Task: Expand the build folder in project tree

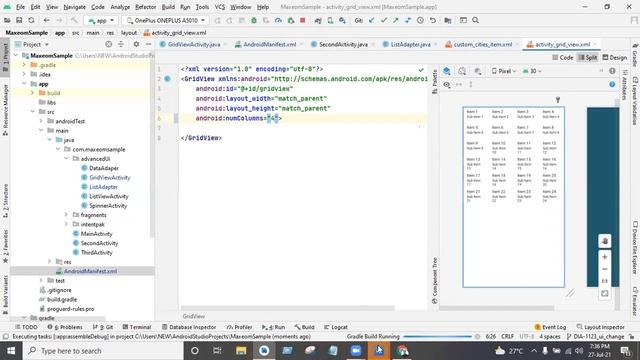Action: [x=33, y=93]
